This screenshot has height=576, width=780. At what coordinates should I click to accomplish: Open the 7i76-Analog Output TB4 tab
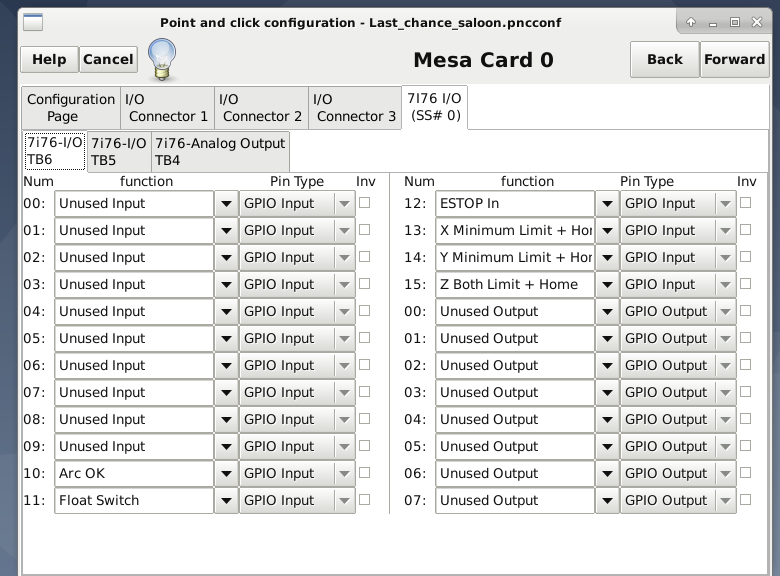point(220,151)
